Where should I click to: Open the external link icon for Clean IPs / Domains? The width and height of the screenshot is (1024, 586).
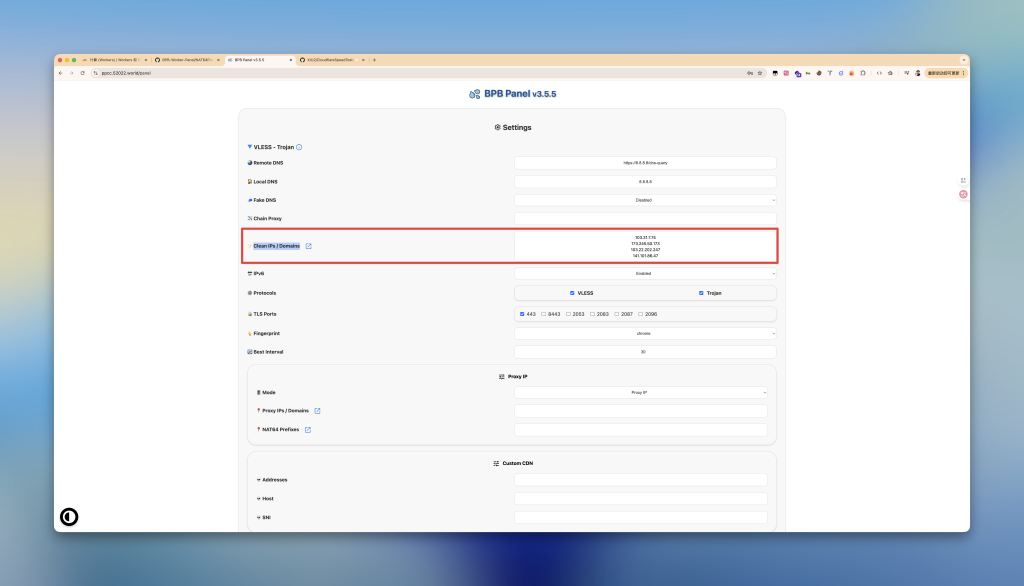pos(309,246)
